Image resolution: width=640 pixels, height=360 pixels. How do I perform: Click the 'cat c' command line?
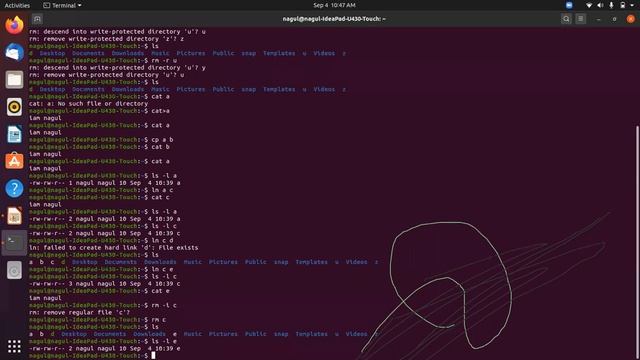point(99,197)
